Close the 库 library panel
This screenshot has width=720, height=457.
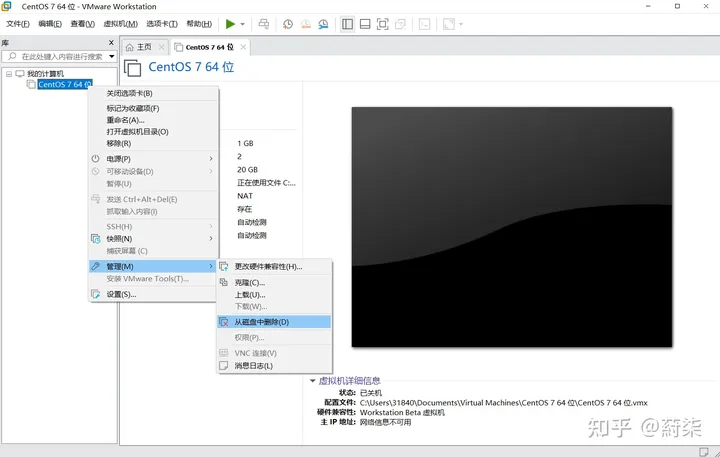(x=111, y=43)
